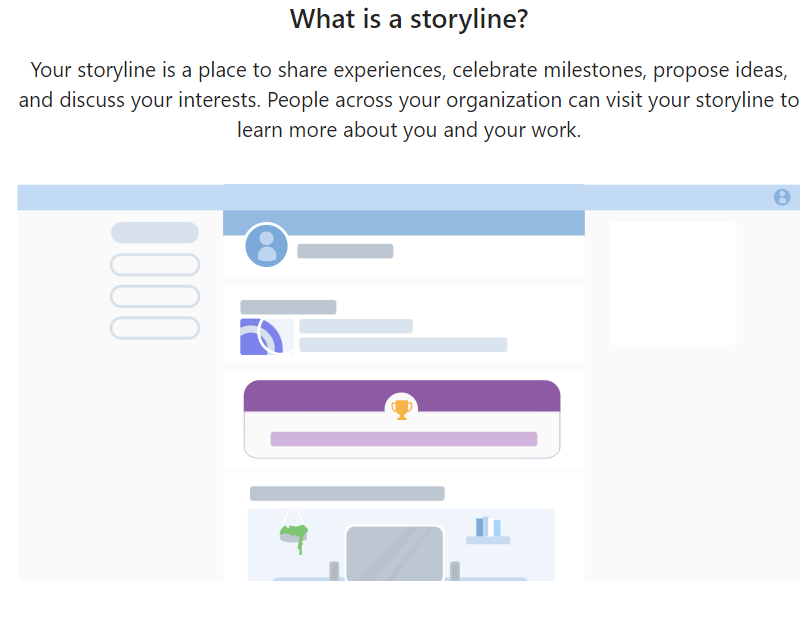Viewport: 807px width, 618px height.
Task: Select the middle outlined sidebar pill
Action: [x=155, y=296]
